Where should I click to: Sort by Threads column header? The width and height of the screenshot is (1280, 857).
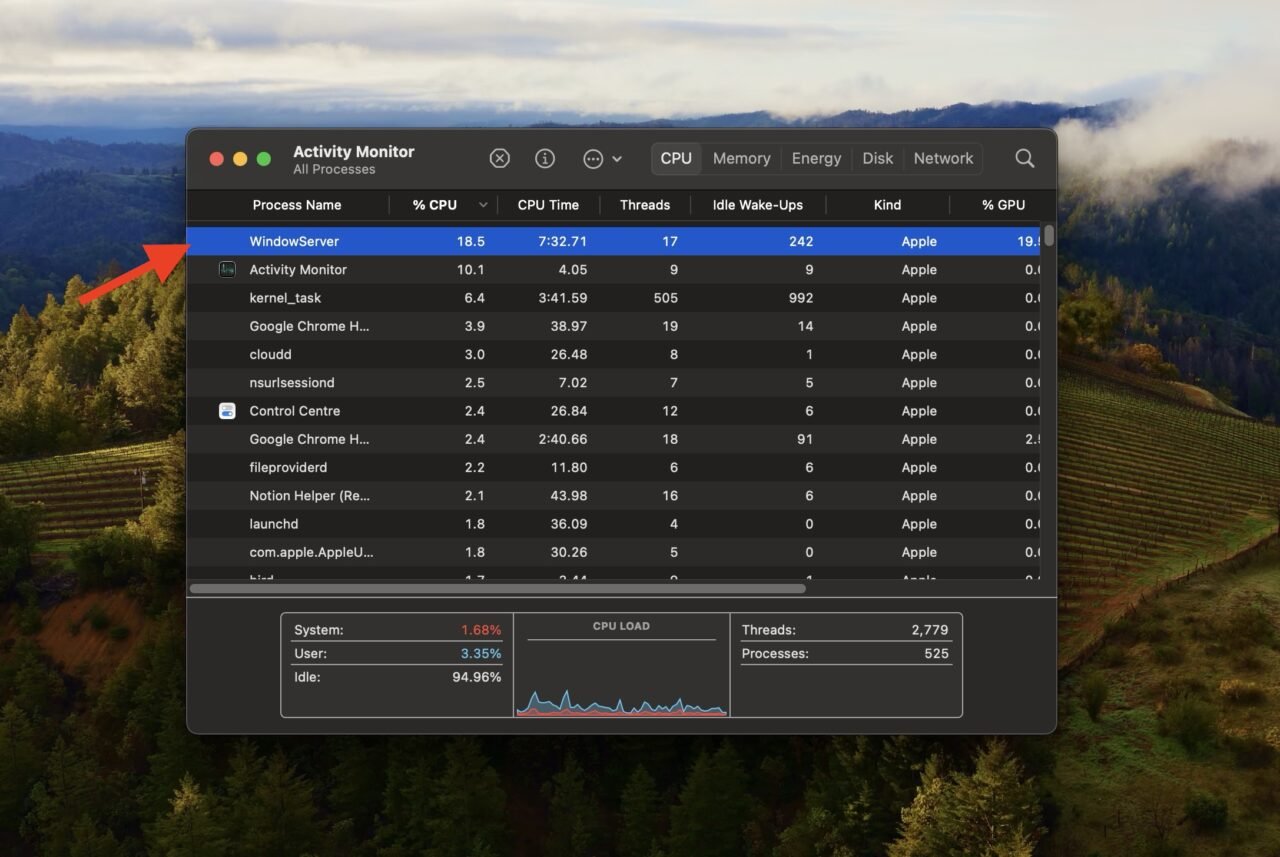[645, 205]
